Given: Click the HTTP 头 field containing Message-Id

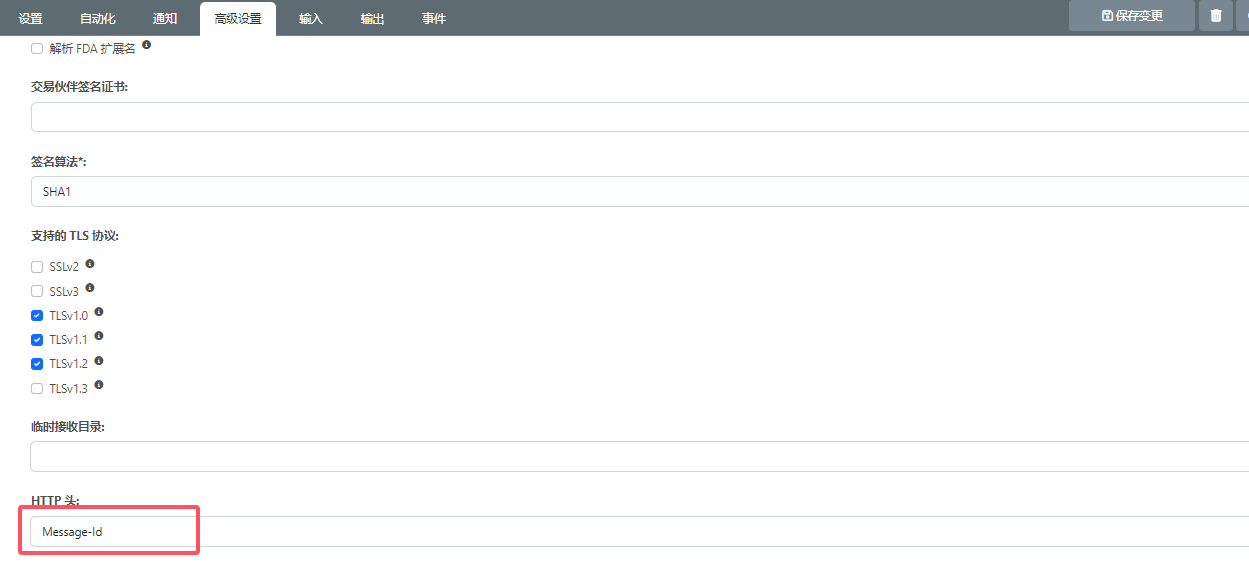Looking at the screenshot, I should (x=639, y=532).
